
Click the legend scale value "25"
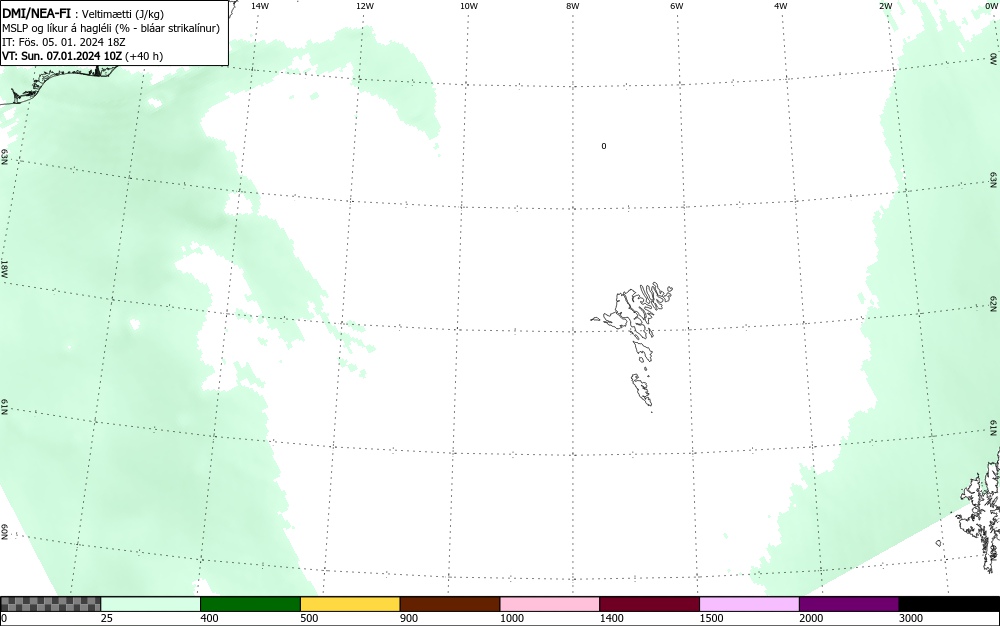(107, 618)
